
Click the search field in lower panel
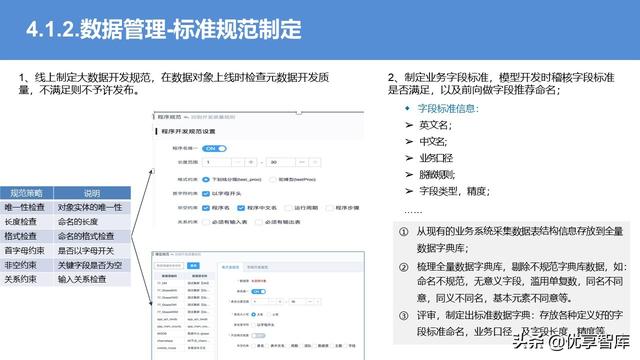169,266
